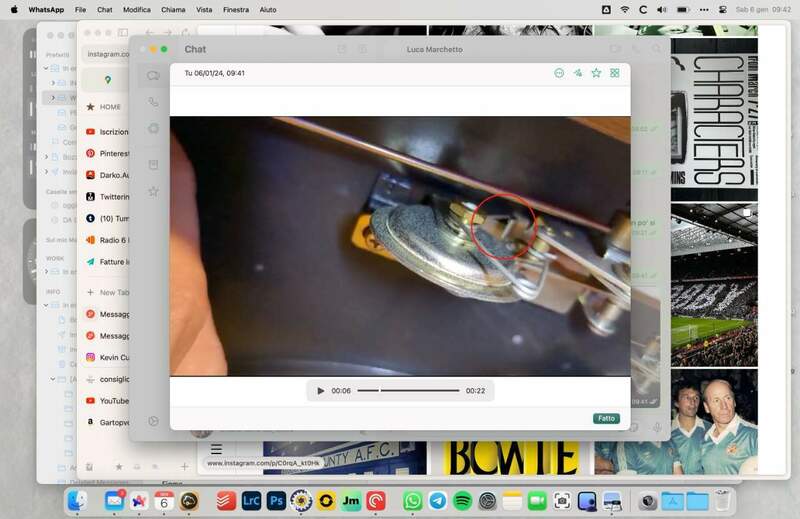
Task: Open the Modifica menu
Action: click(x=137, y=10)
